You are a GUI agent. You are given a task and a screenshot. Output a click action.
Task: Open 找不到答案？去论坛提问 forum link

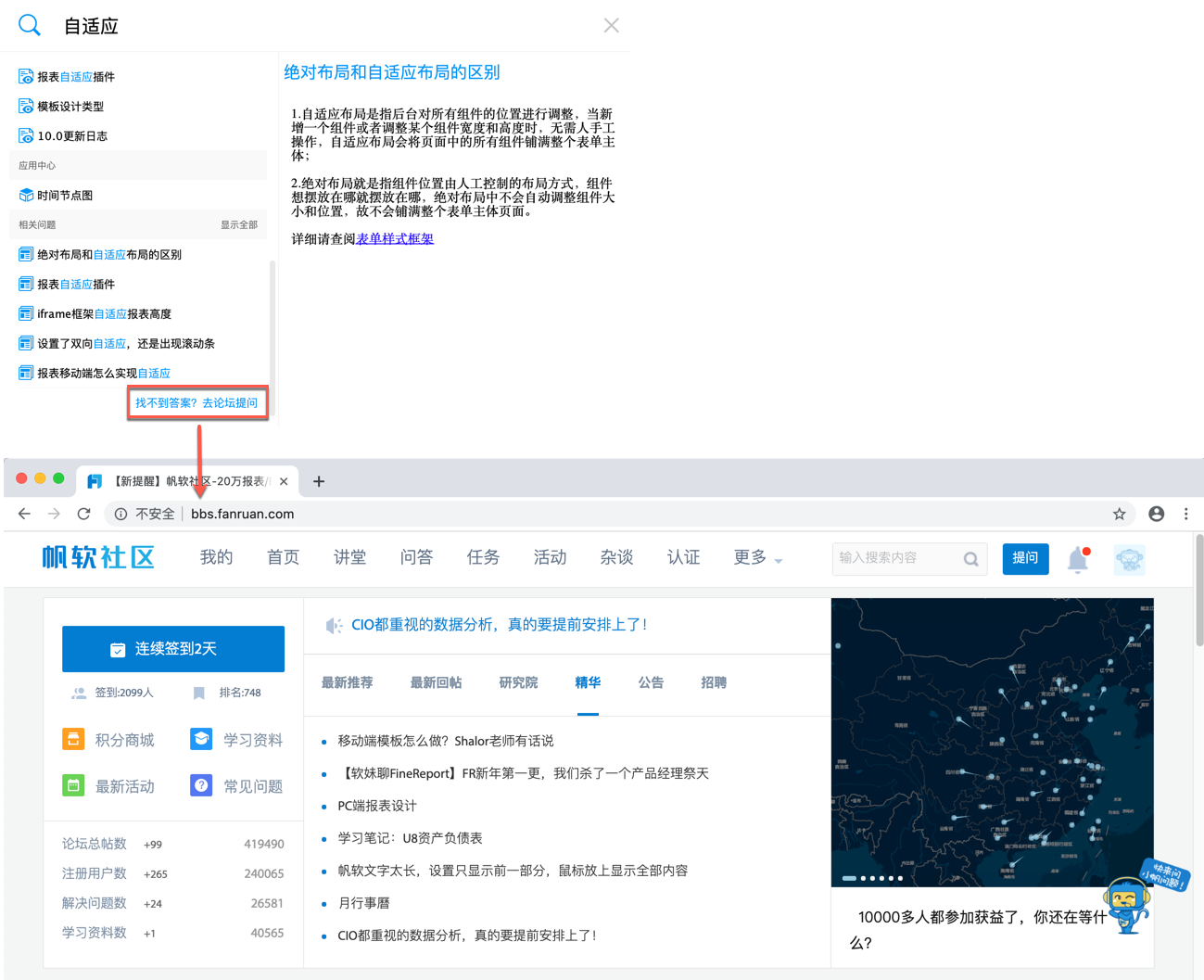click(x=196, y=403)
